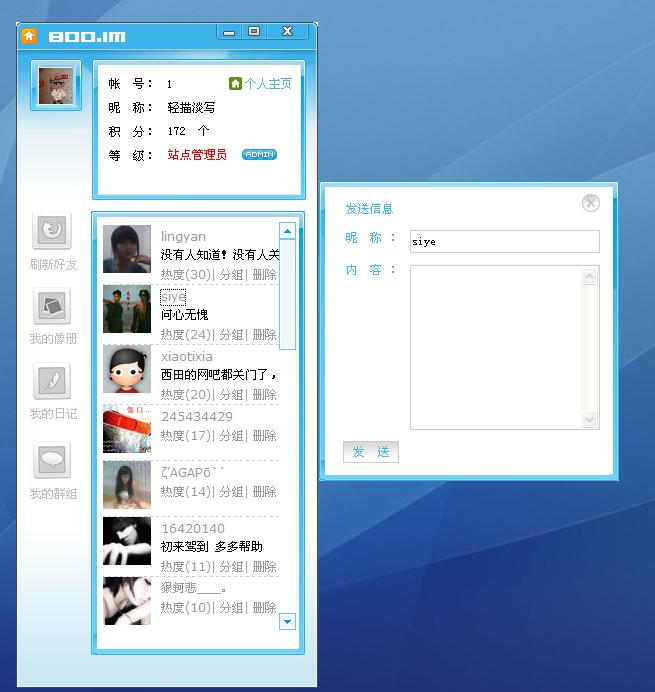
Task: Click lingyan's avatar photo
Action: click(127, 249)
